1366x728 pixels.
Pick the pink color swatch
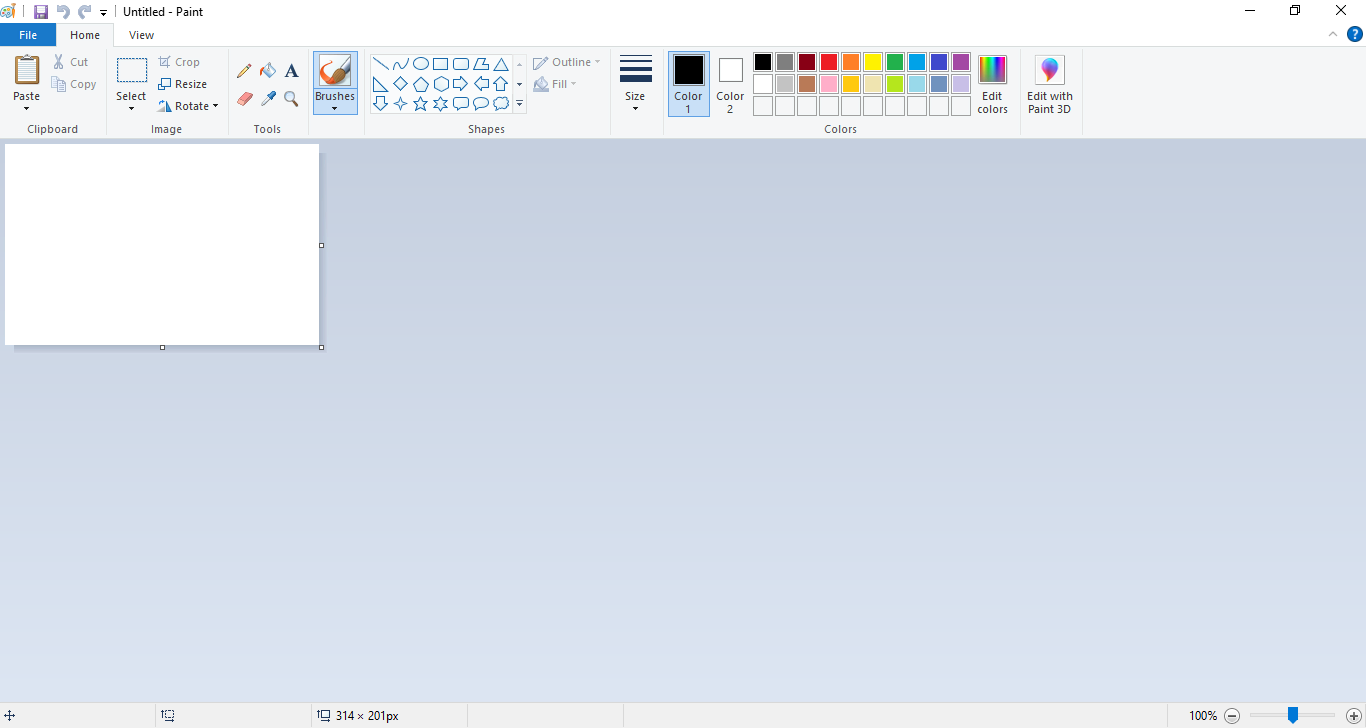pos(829,84)
